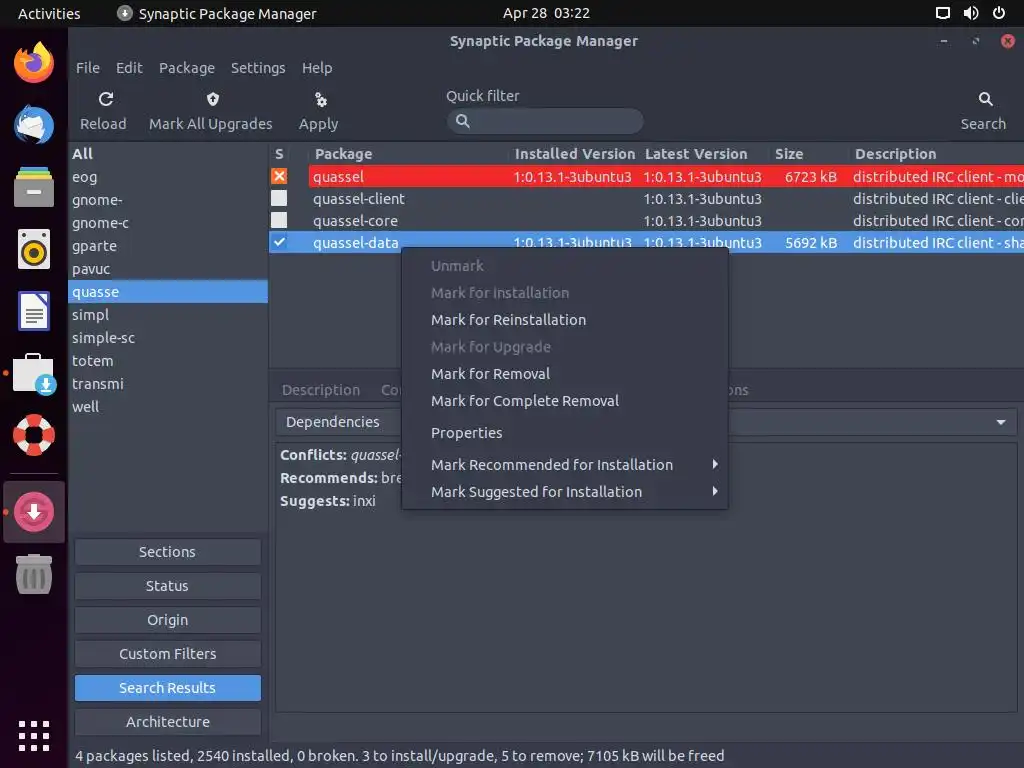The width and height of the screenshot is (1024, 768).
Task: Open the Dependencies dropdown arrow
Action: pos(1000,423)
